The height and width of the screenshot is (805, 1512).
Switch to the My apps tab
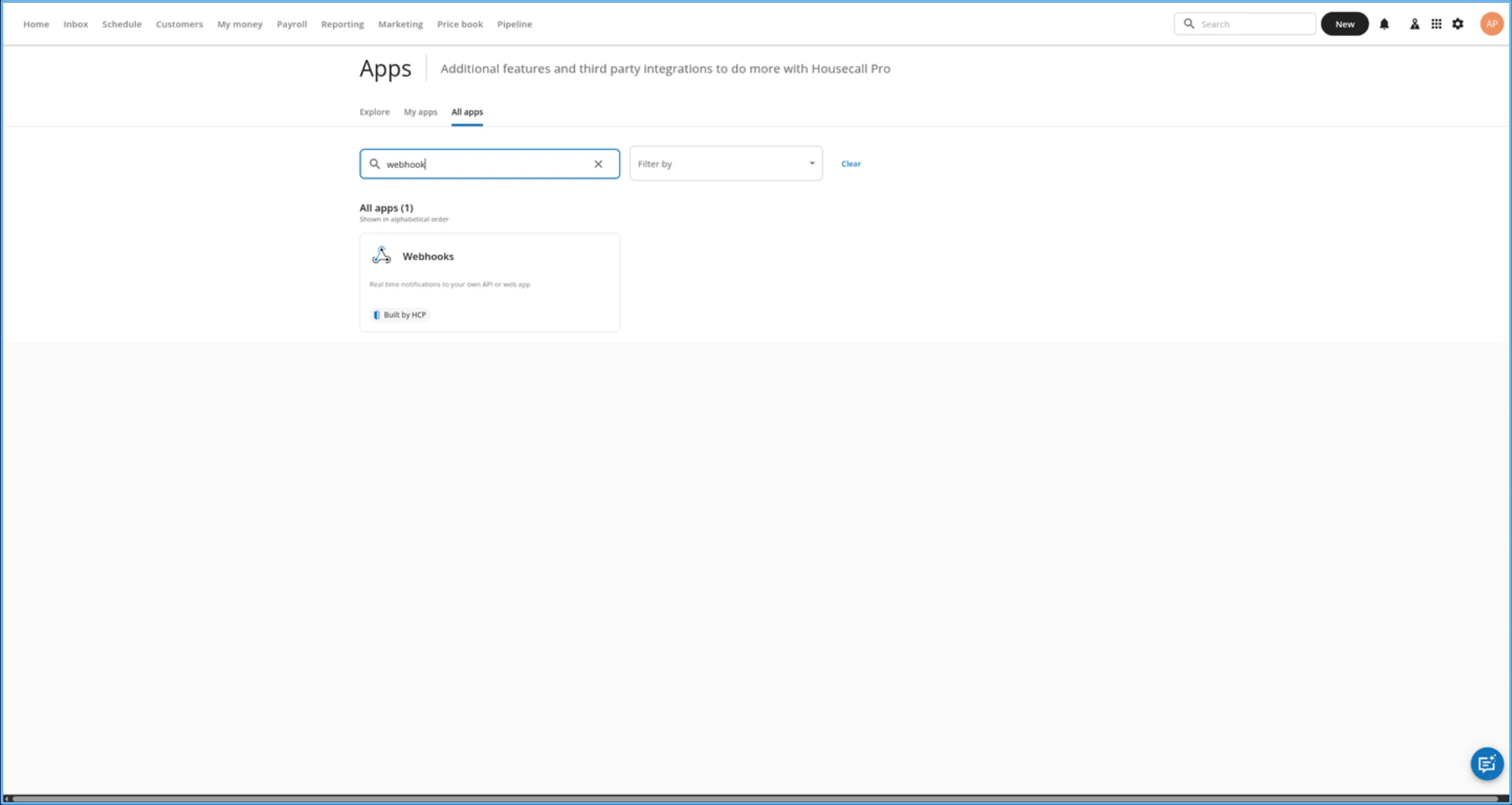[420, 112]
